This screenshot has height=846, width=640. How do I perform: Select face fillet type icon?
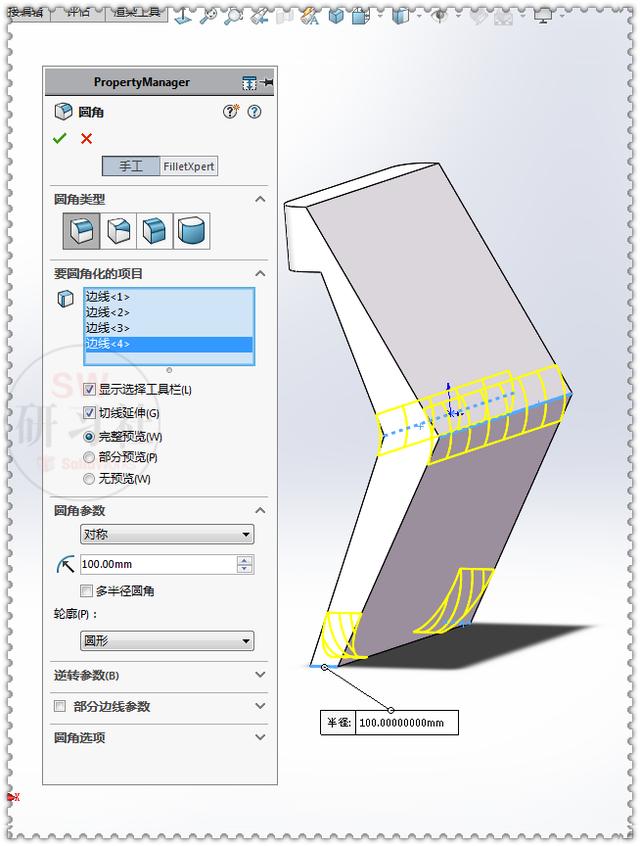click(154, 231)
